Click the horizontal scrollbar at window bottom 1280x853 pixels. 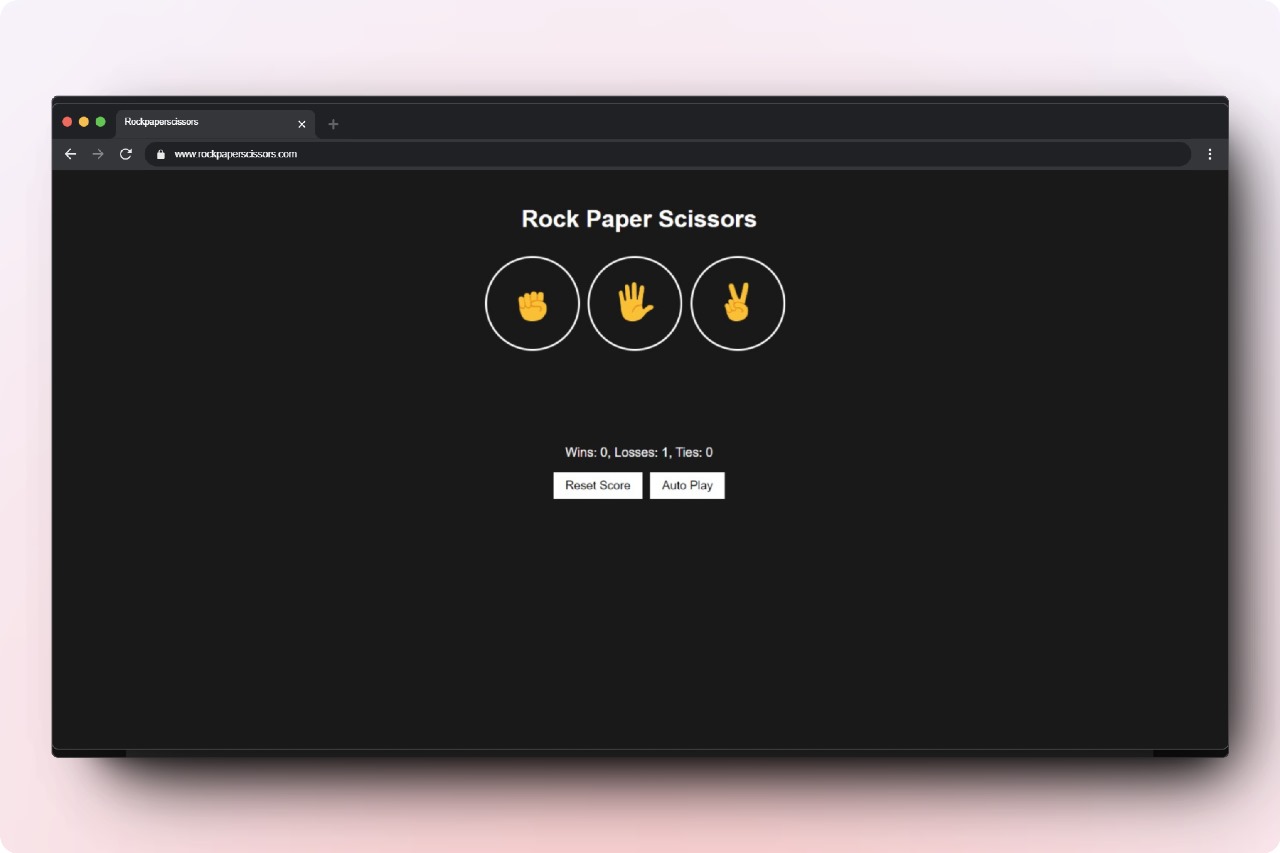tap(639, 753)
